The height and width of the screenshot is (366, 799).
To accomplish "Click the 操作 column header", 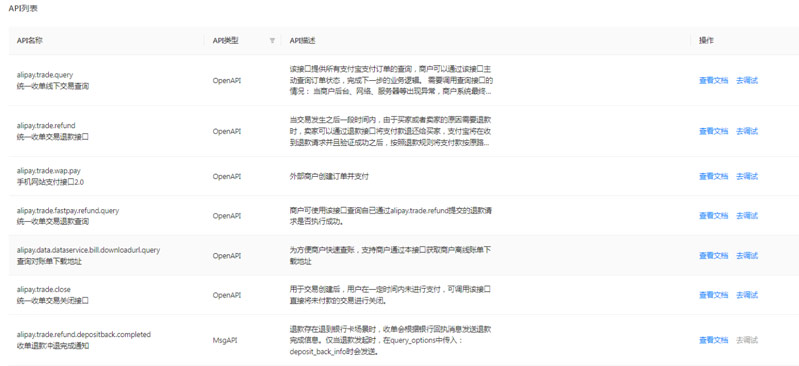I will click(706, 41).
